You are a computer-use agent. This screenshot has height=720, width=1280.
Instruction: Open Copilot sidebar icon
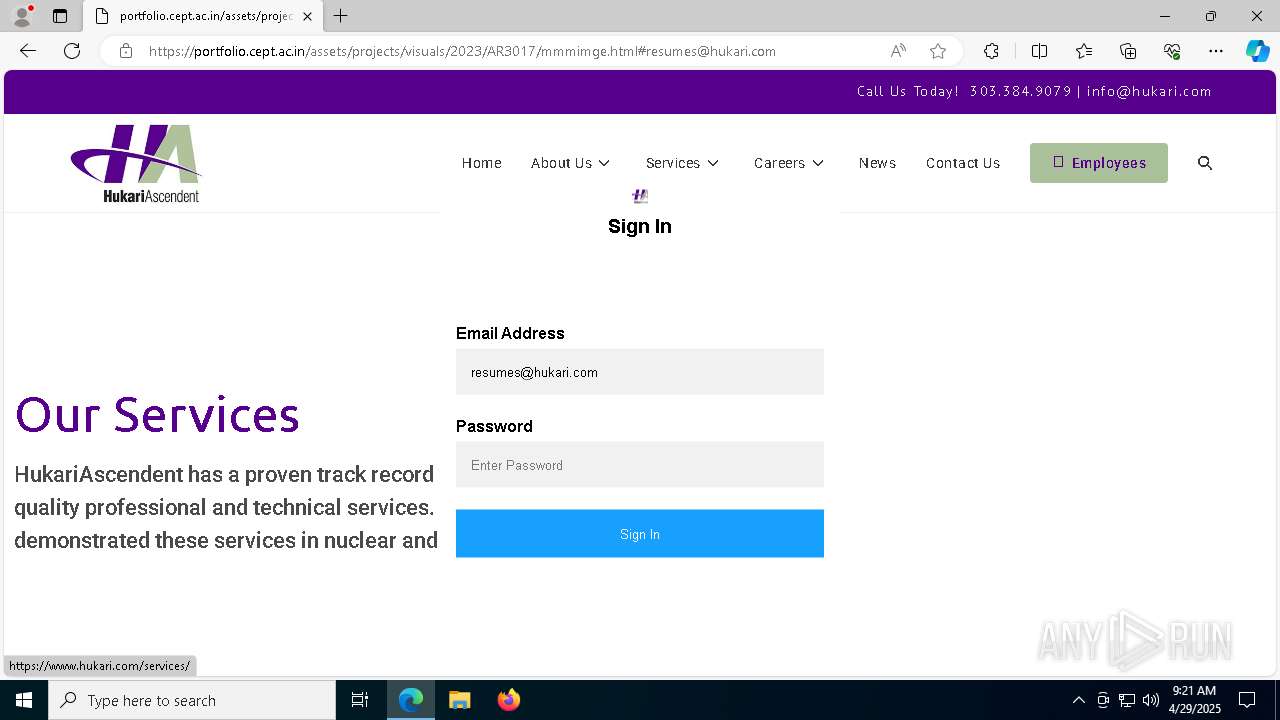[1257, 51]
